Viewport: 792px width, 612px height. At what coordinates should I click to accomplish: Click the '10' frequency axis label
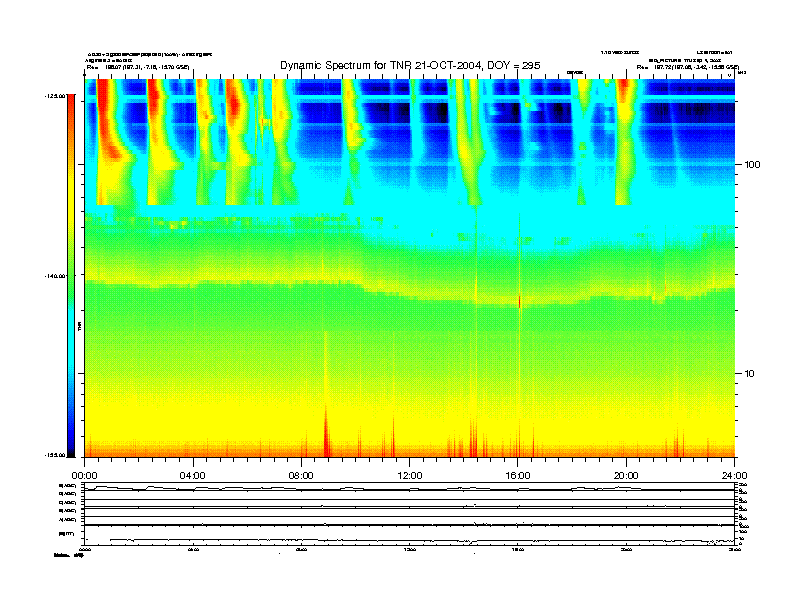tap(750, 374)
